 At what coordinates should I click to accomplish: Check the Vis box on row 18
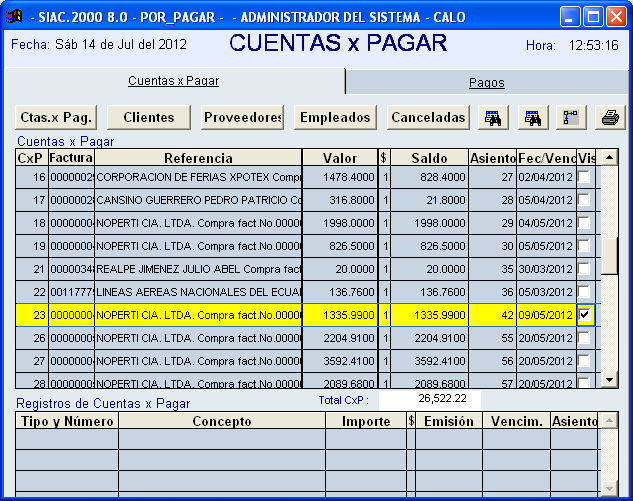(585, 223)
